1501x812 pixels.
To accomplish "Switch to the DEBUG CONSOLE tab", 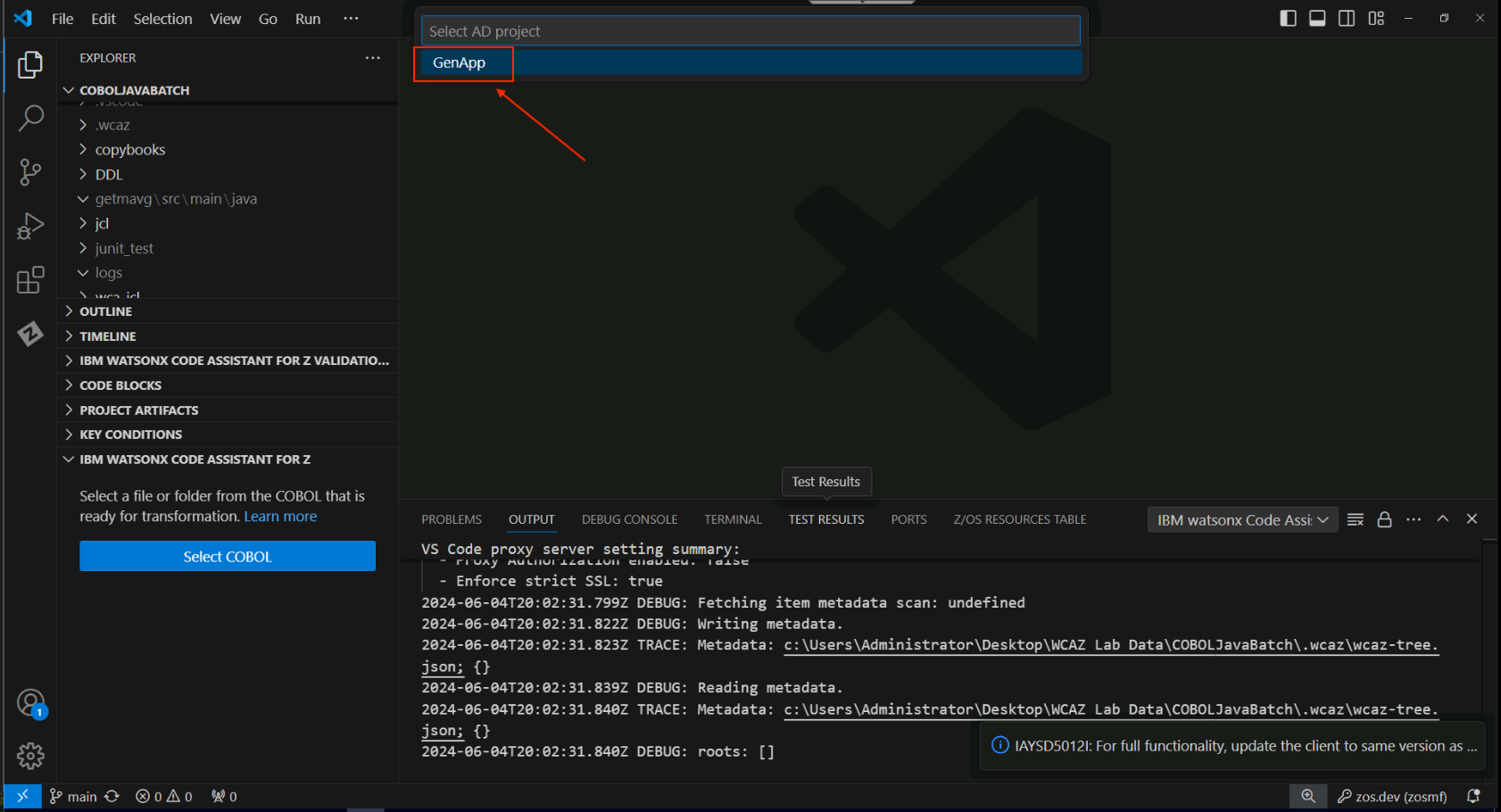I will point(629,519).
